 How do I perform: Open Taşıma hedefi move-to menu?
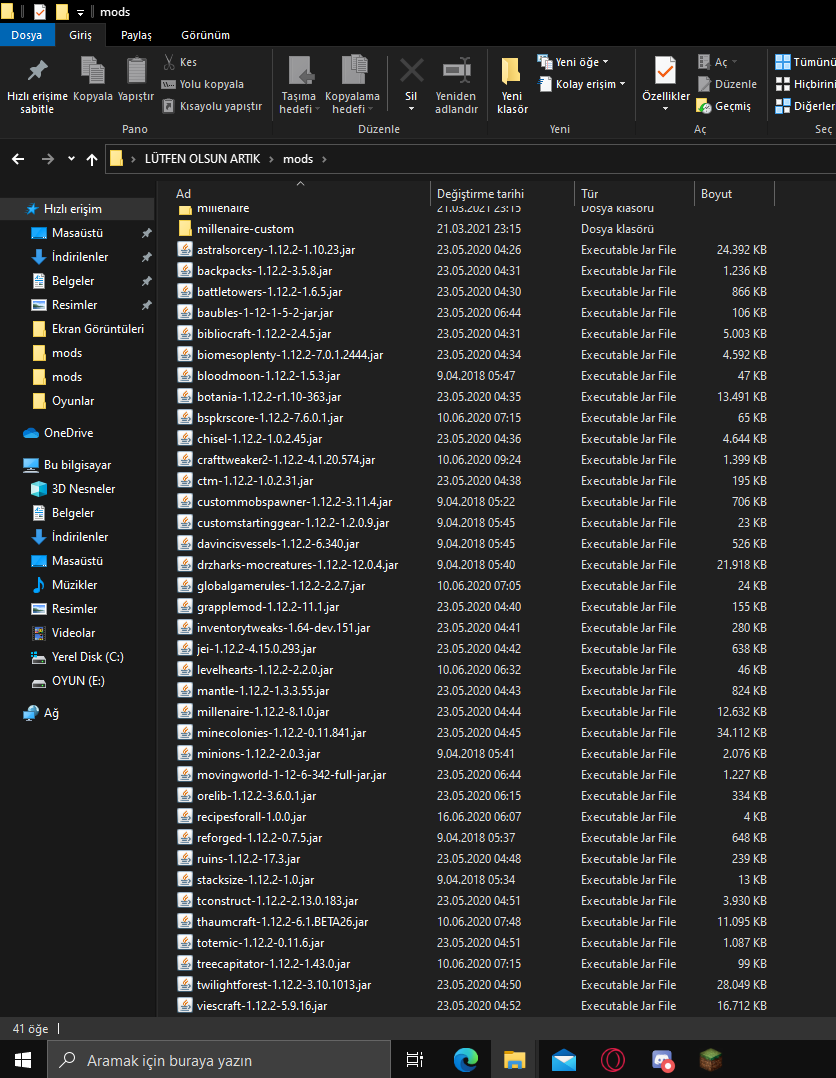tap(298, 85)
